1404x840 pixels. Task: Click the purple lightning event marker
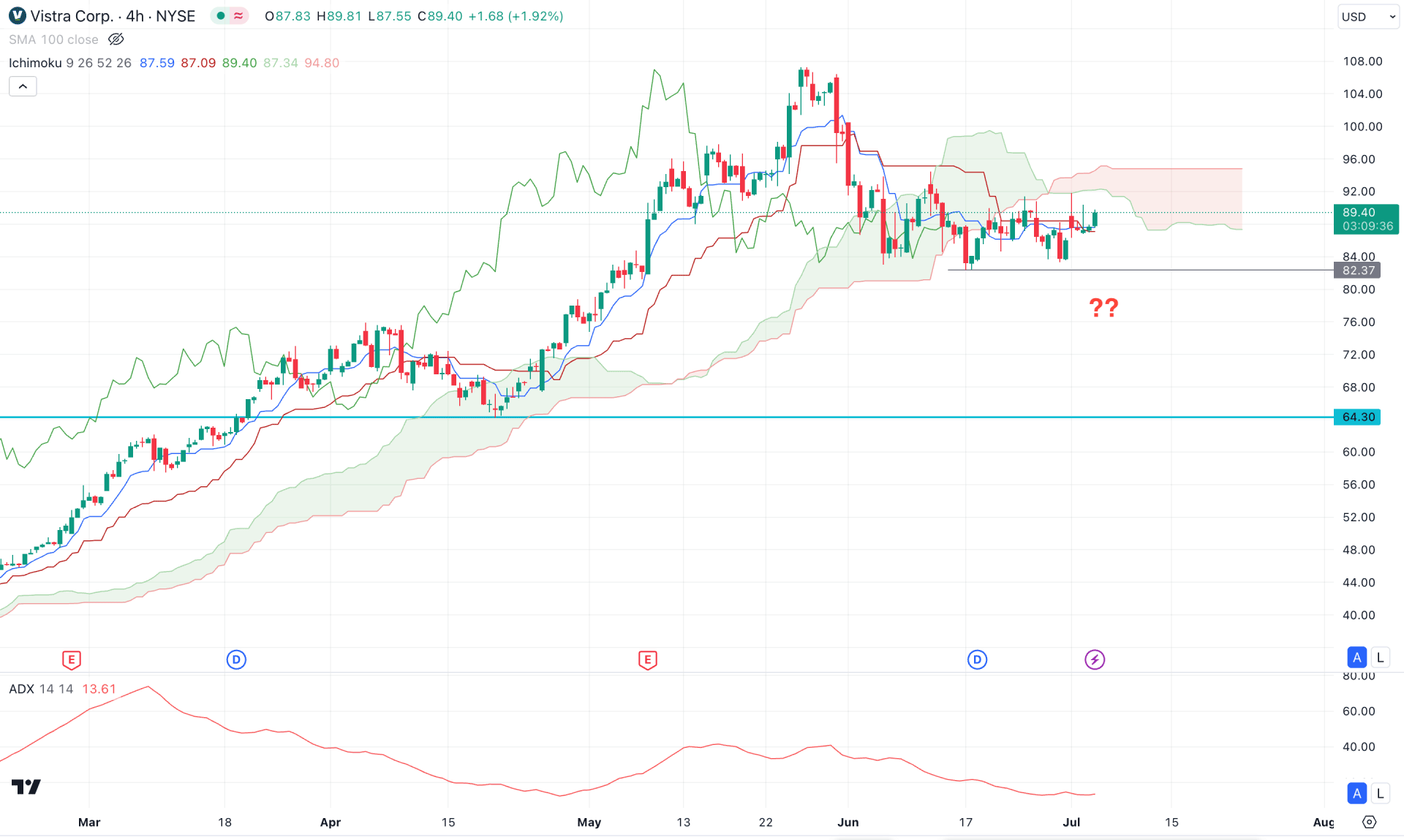[1094, 659]
